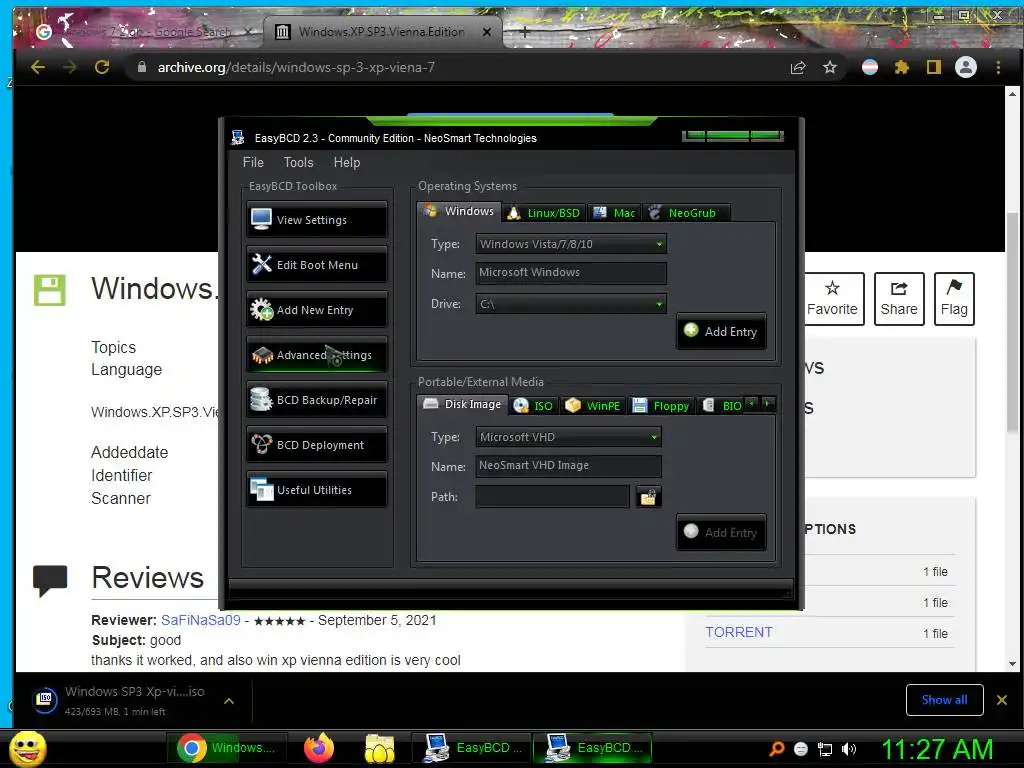Screen dimensions: 1024x768
Task: Switch to Windows operating system tab
Action: [x=459, y=211]
